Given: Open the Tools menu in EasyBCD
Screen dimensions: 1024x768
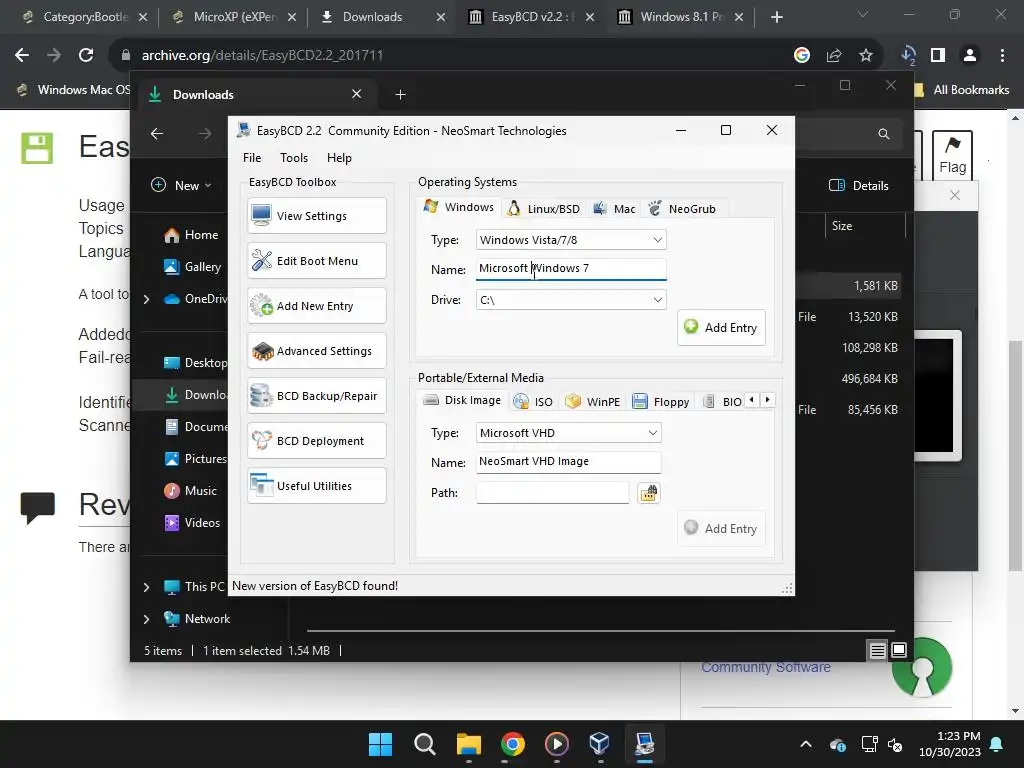Looking at the screenshot, I should click(294, 157).
